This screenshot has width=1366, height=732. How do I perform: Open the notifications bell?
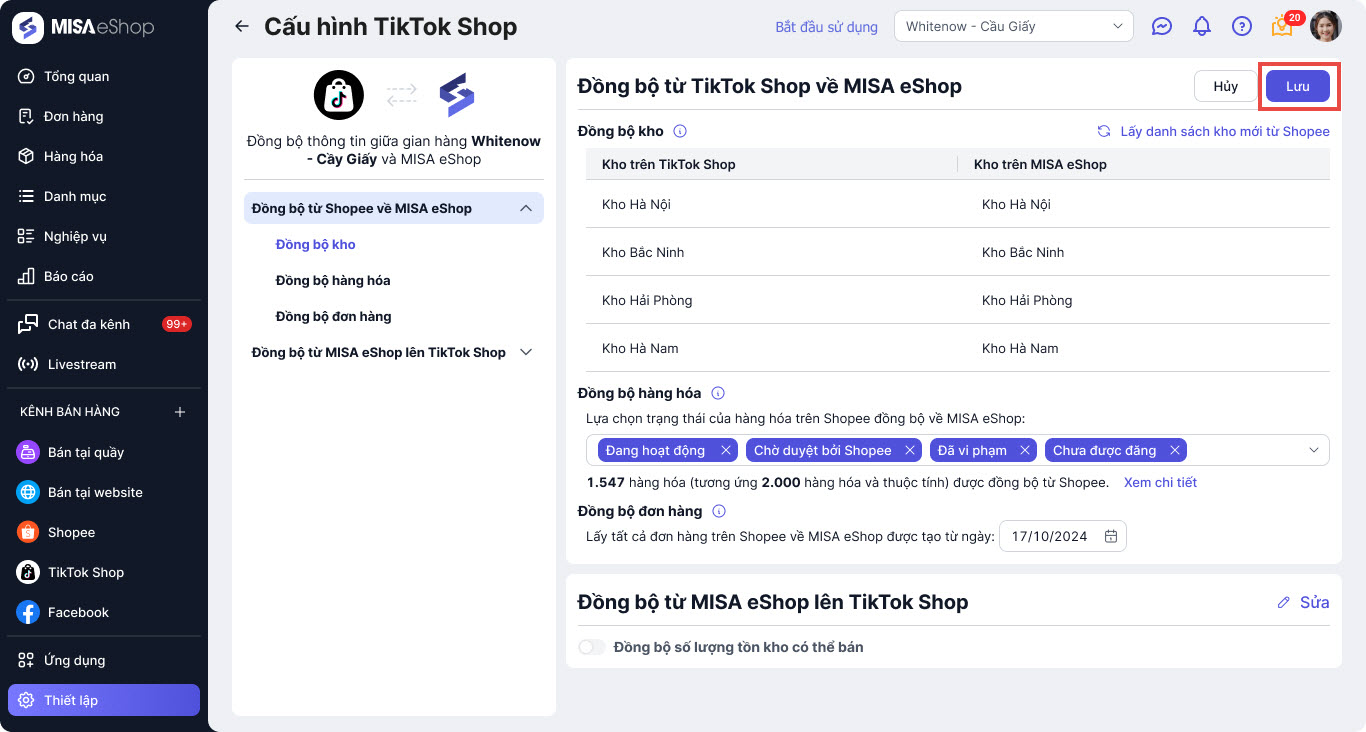tap(1202, 27)
